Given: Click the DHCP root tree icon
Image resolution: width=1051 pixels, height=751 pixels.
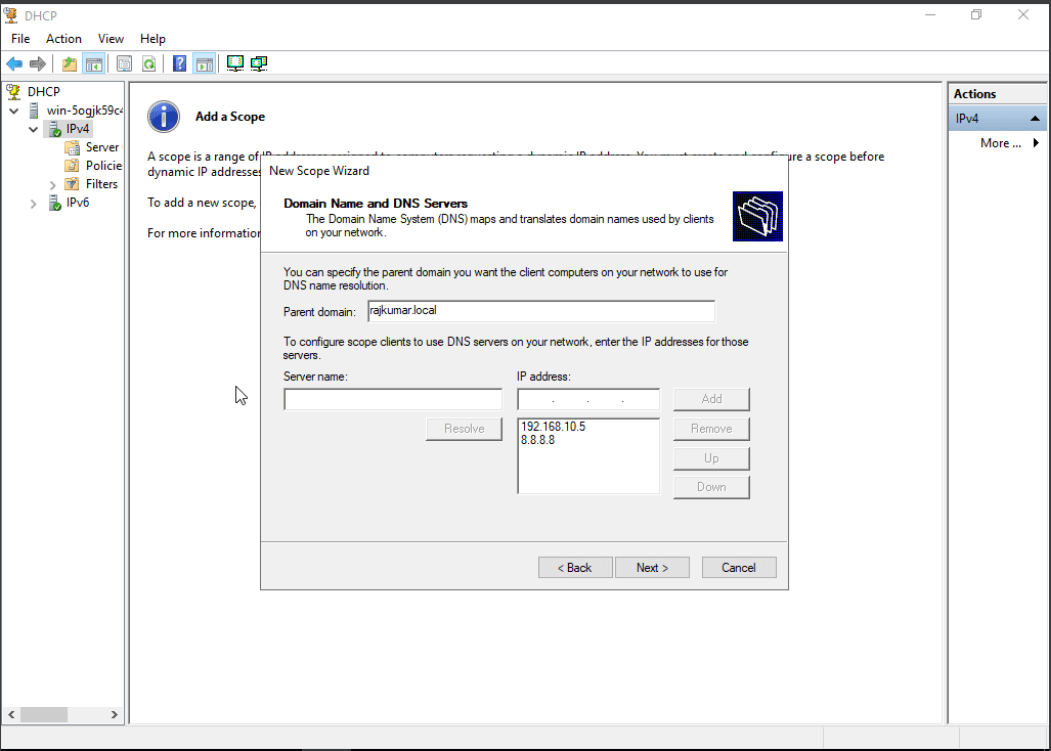Looking at the screenshot, I should (13, 91).
